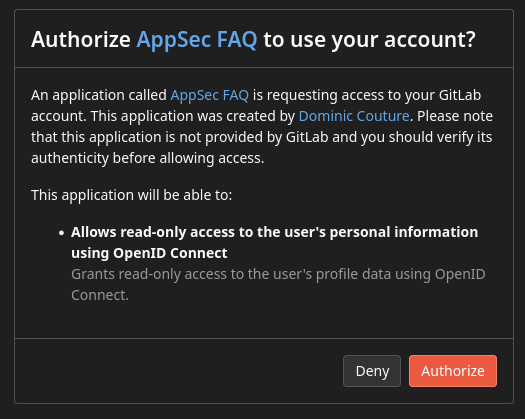Click the bold OpenID Connect permission title
This screenshot has width=525, height=419.
point(275,242)
